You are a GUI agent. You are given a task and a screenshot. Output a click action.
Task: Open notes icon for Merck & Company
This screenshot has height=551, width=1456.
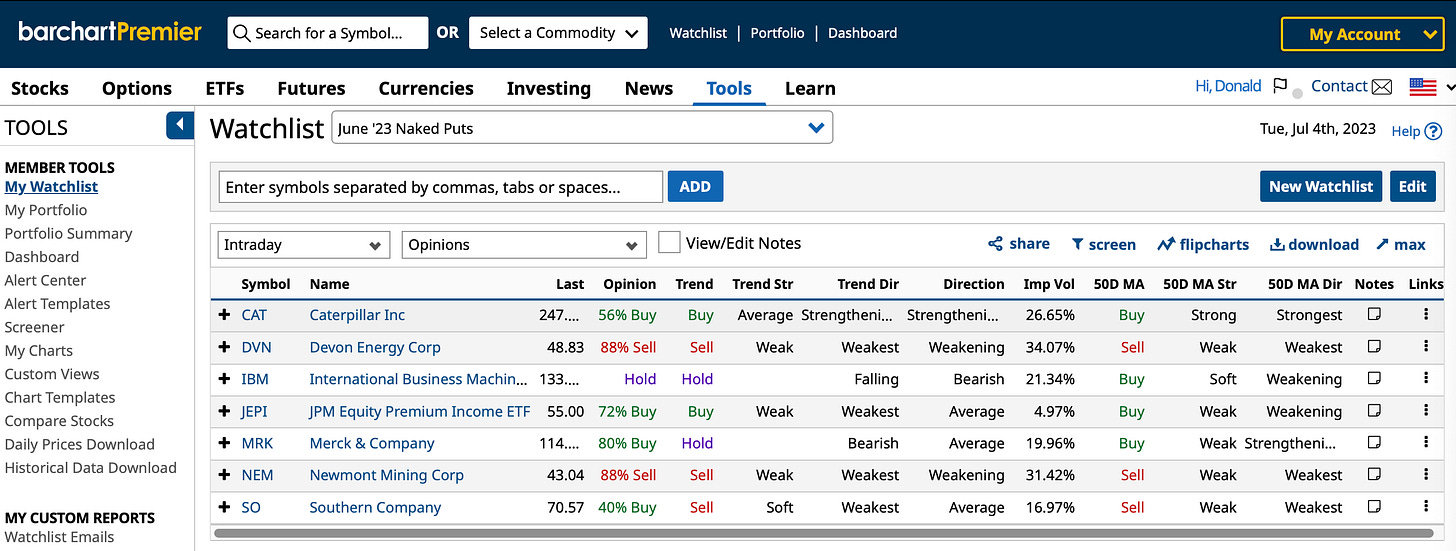point(1374,442)
